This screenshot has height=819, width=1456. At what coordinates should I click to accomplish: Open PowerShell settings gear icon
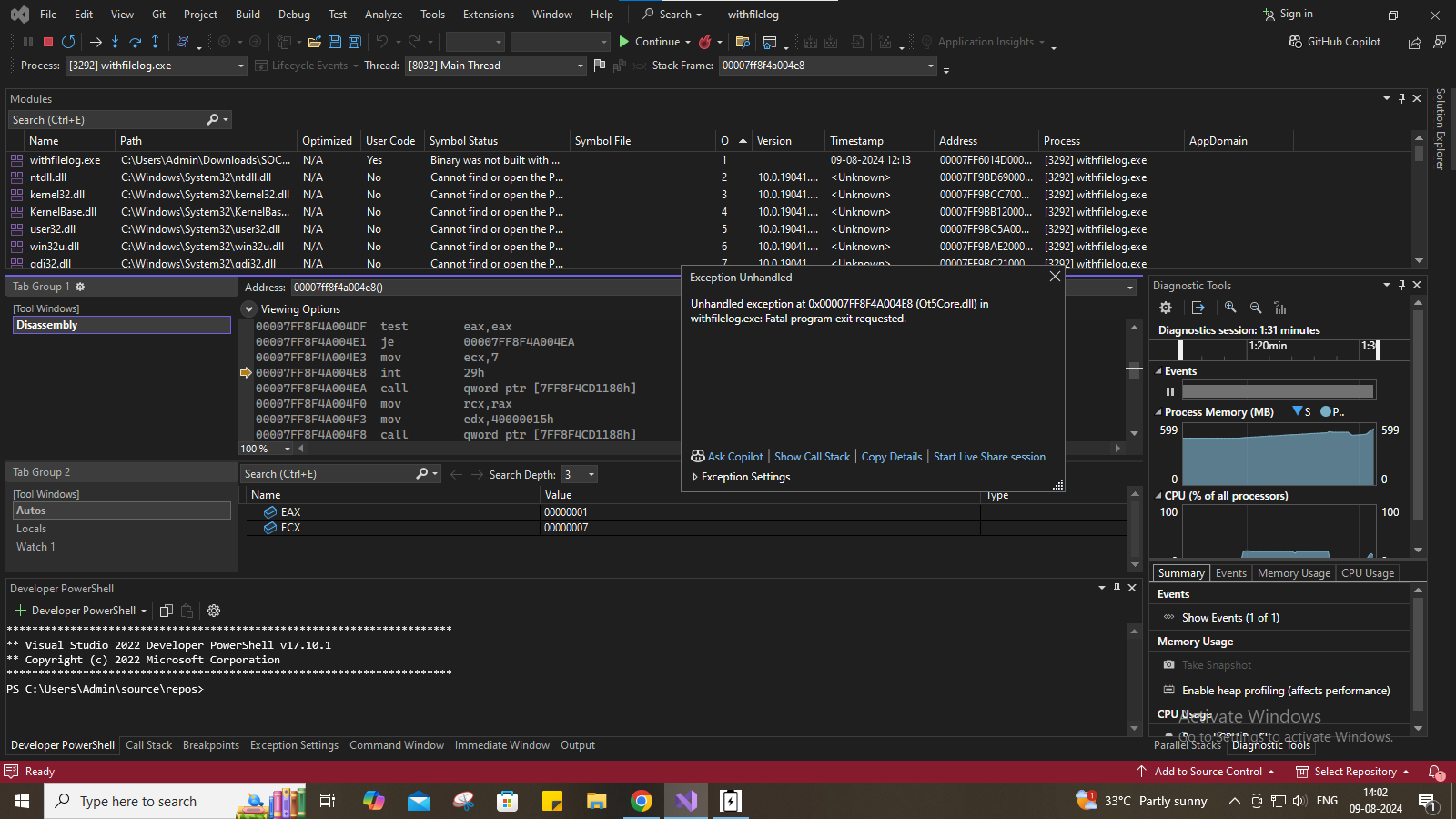click(x=214, y=611)
